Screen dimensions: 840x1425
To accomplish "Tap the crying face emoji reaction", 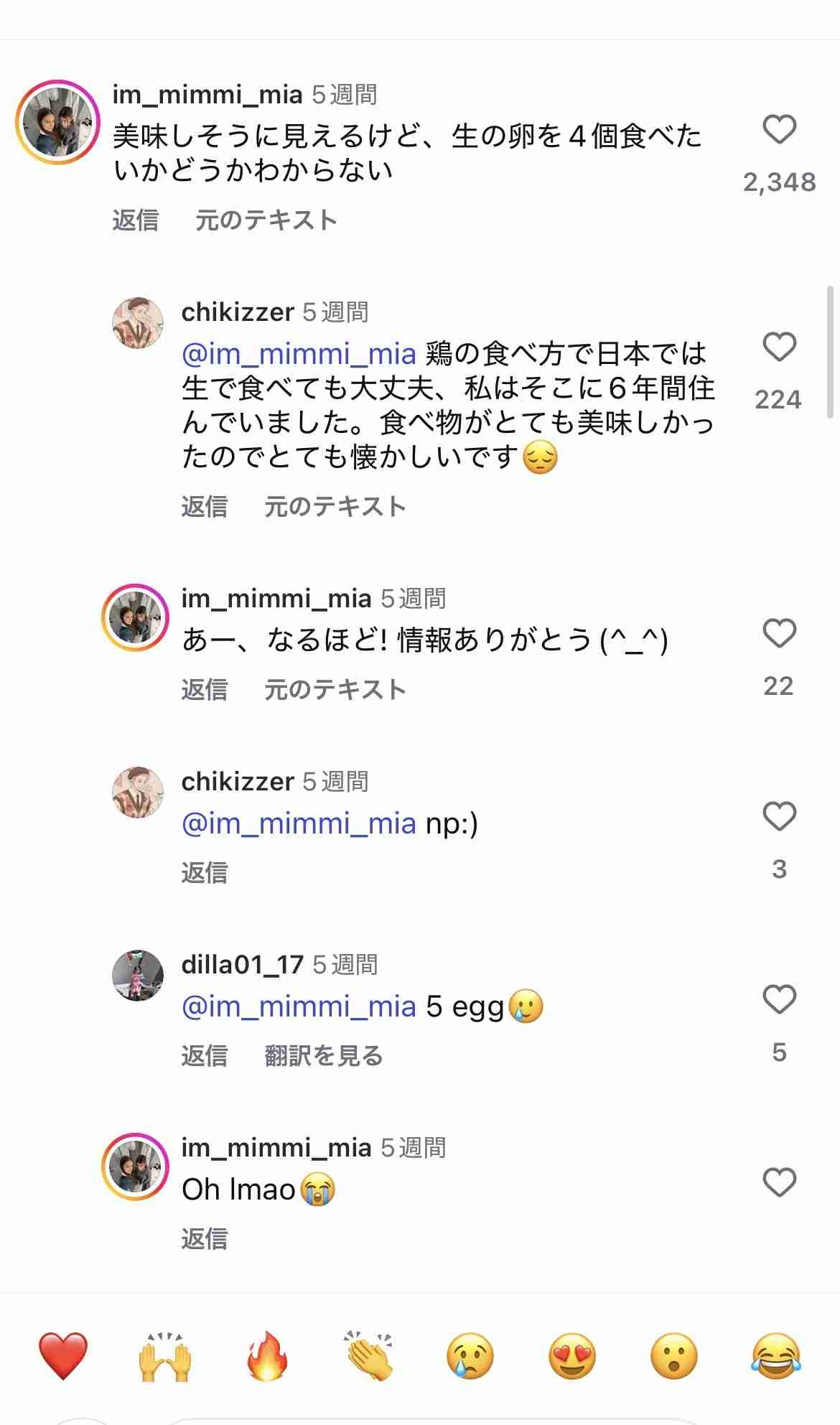I will pyautogui.click(x=470, y=1355).
